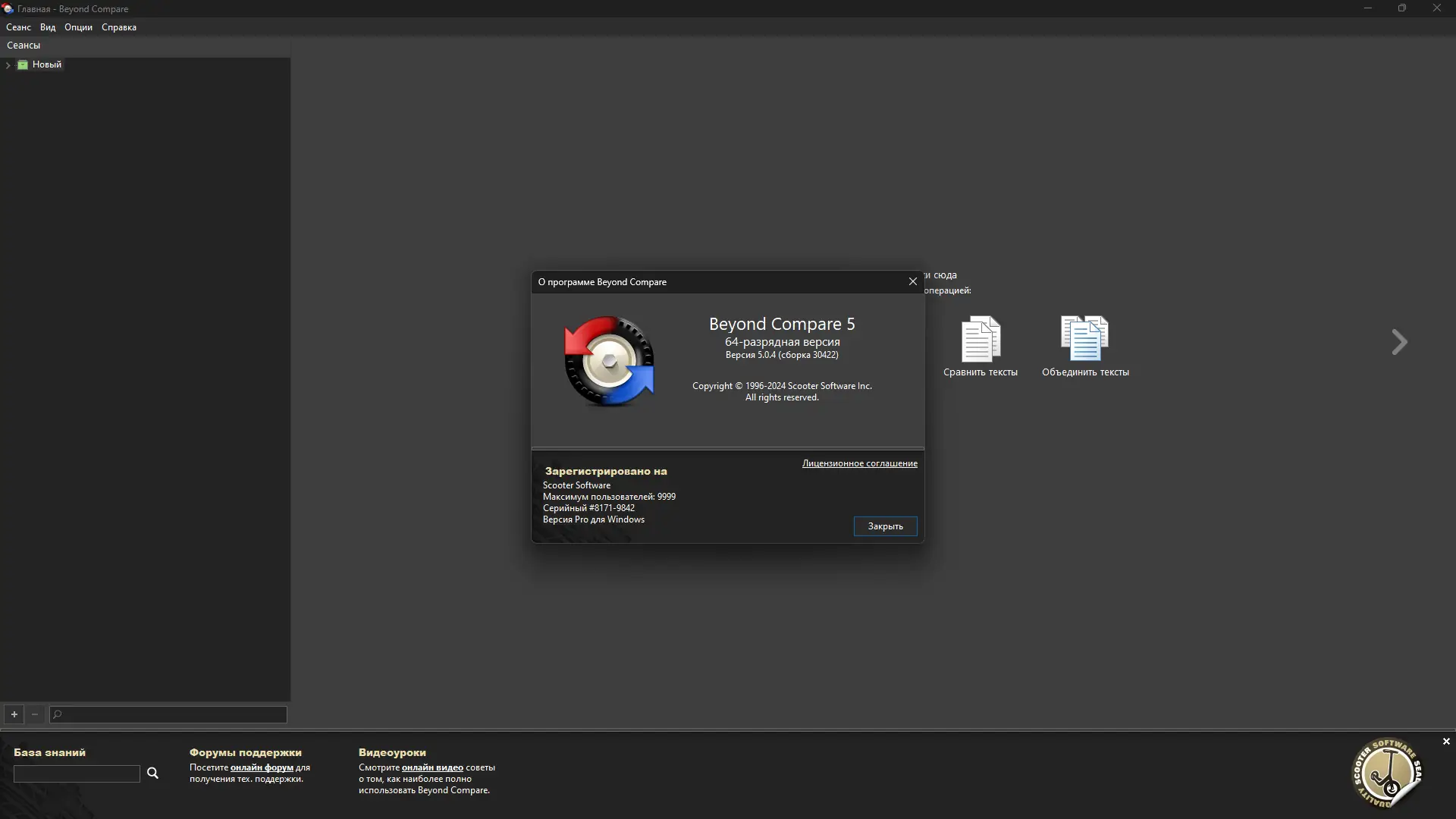Close the About dialog with X icon

click(x=913, y=281)
